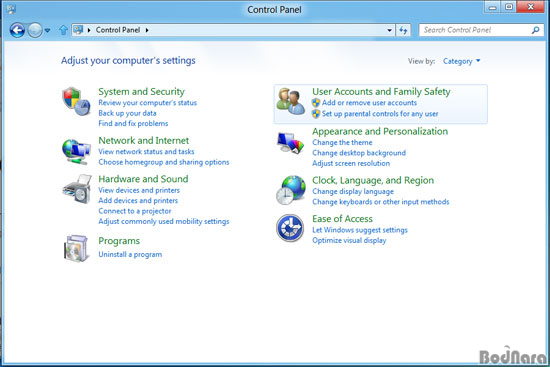The image size is (550, 367).
Task: Click the User Accounts people icon
Action: (290, 101)
